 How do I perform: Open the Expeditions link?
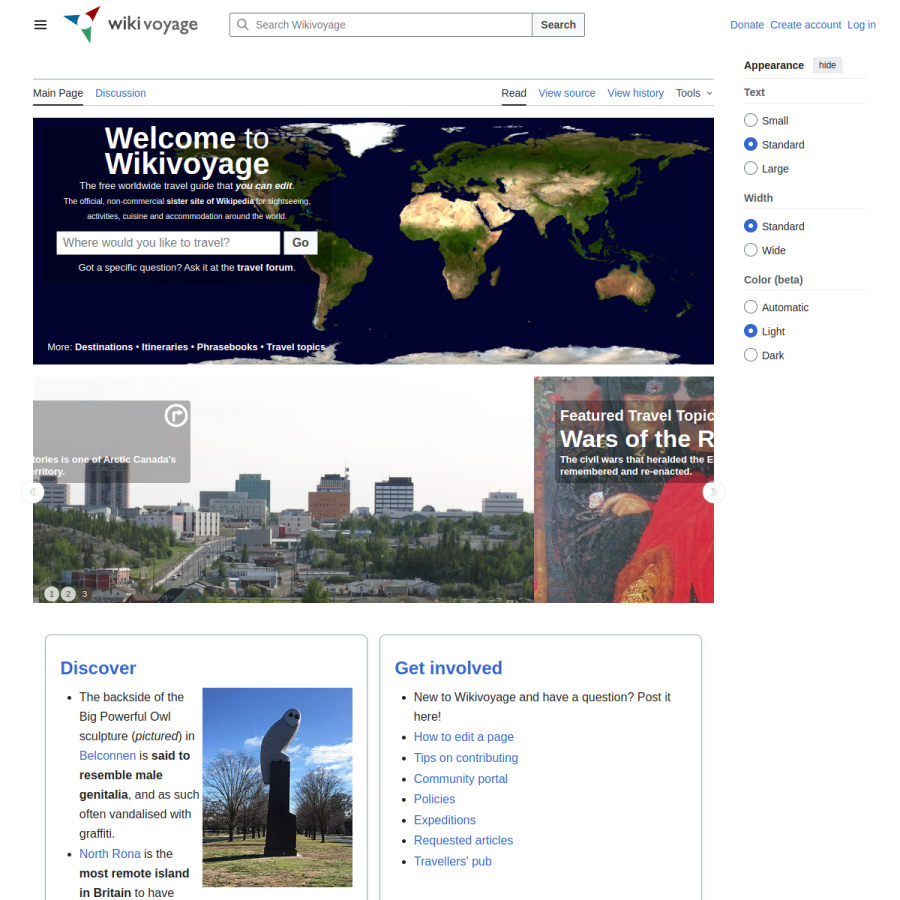pos(445,820)
